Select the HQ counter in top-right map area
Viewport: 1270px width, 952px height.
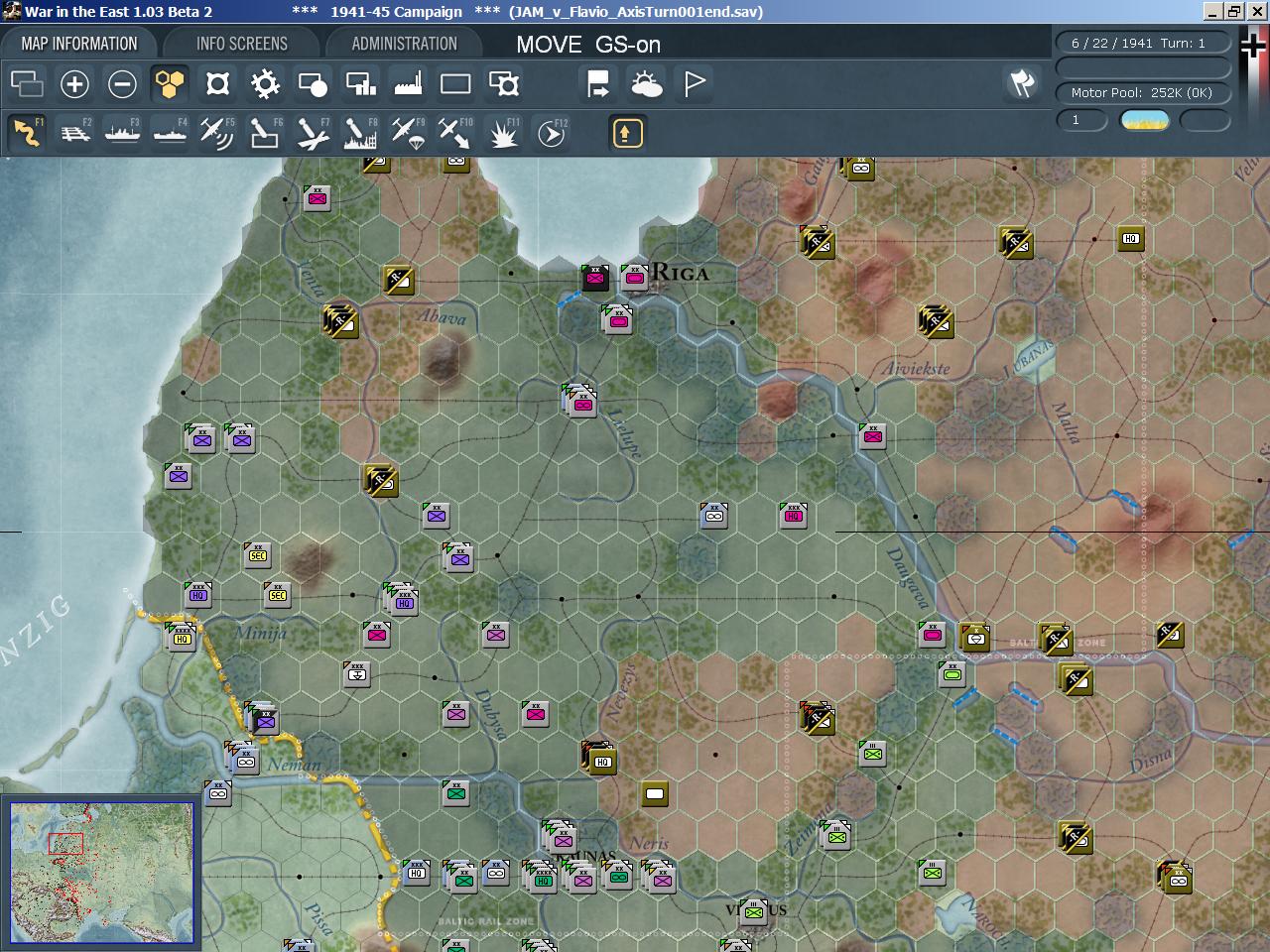1131,238
